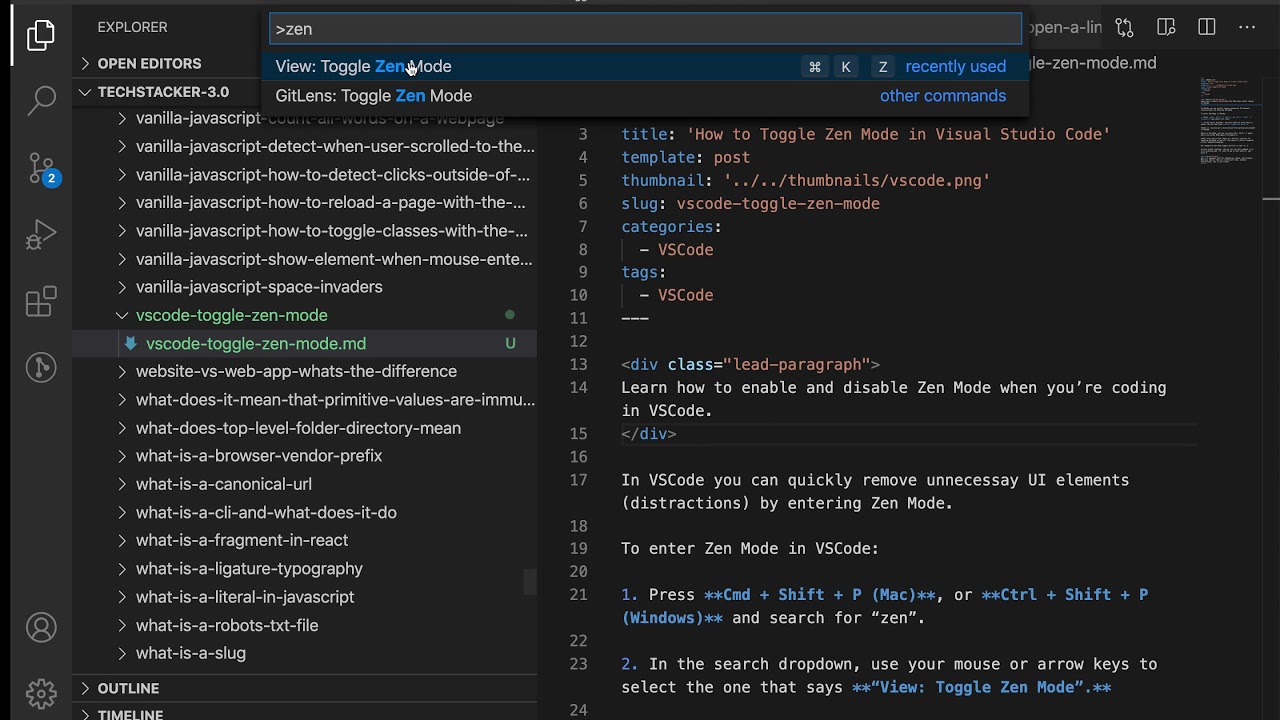The image size is (1280, 720).
Task: Select vanilla-javascript-show-element-when-mouse-enters folder
Action: 334,259
